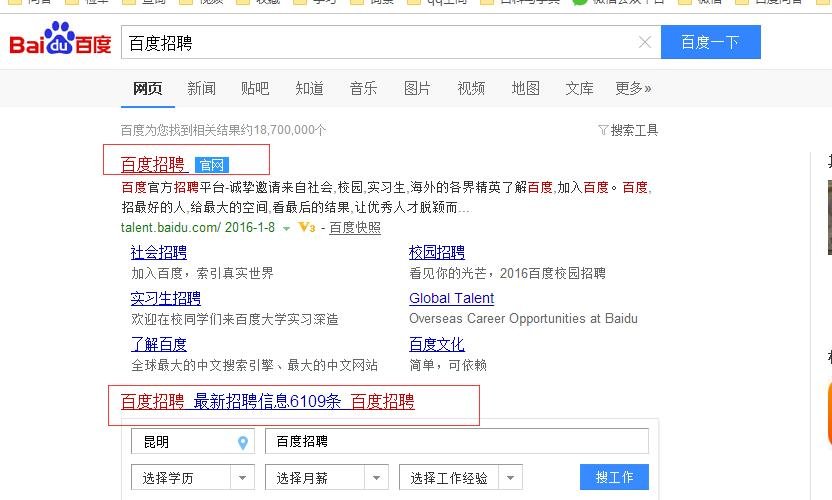Click the text 看见你的光芒，2016百度校园招聘

[507, 273]
